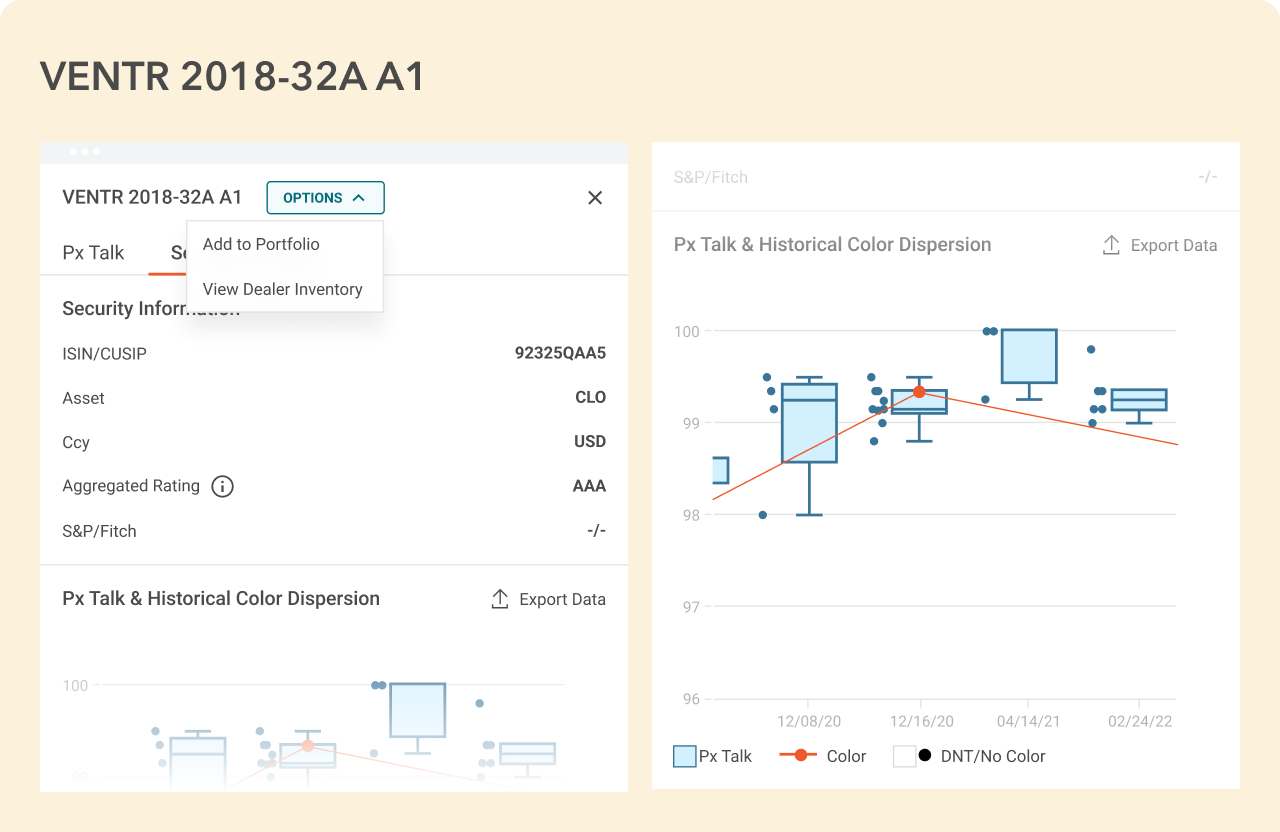Toggle the DNT/No Color legend label
This screenshot has height=832, width=1280.
(x=992, y=756)
